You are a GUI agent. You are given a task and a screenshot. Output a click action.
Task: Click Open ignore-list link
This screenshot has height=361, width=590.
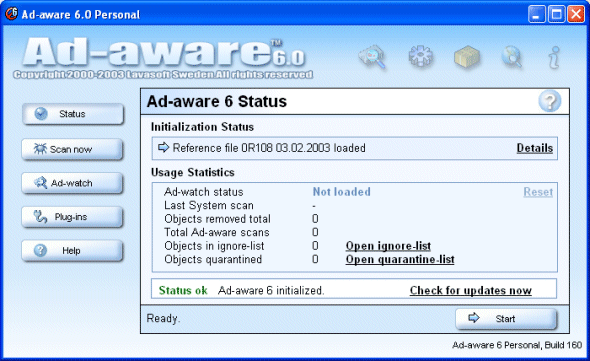(x=388, y=246)
